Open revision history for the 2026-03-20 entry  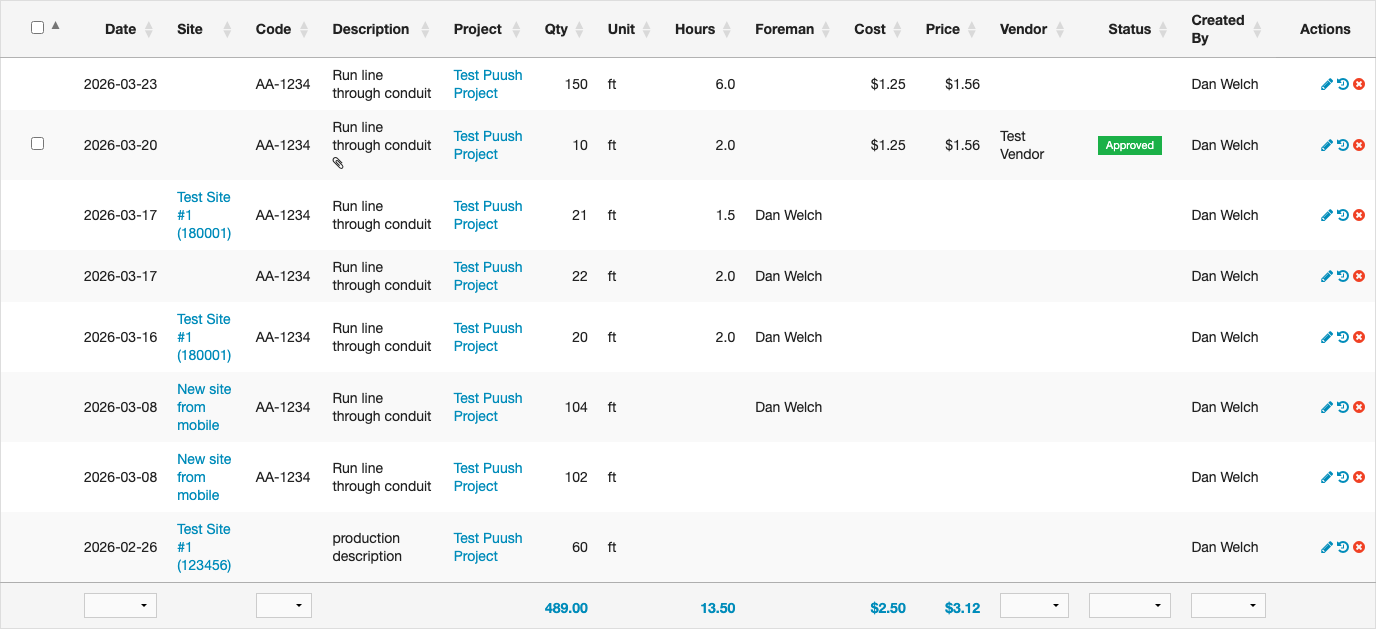tap(1343, 144)
